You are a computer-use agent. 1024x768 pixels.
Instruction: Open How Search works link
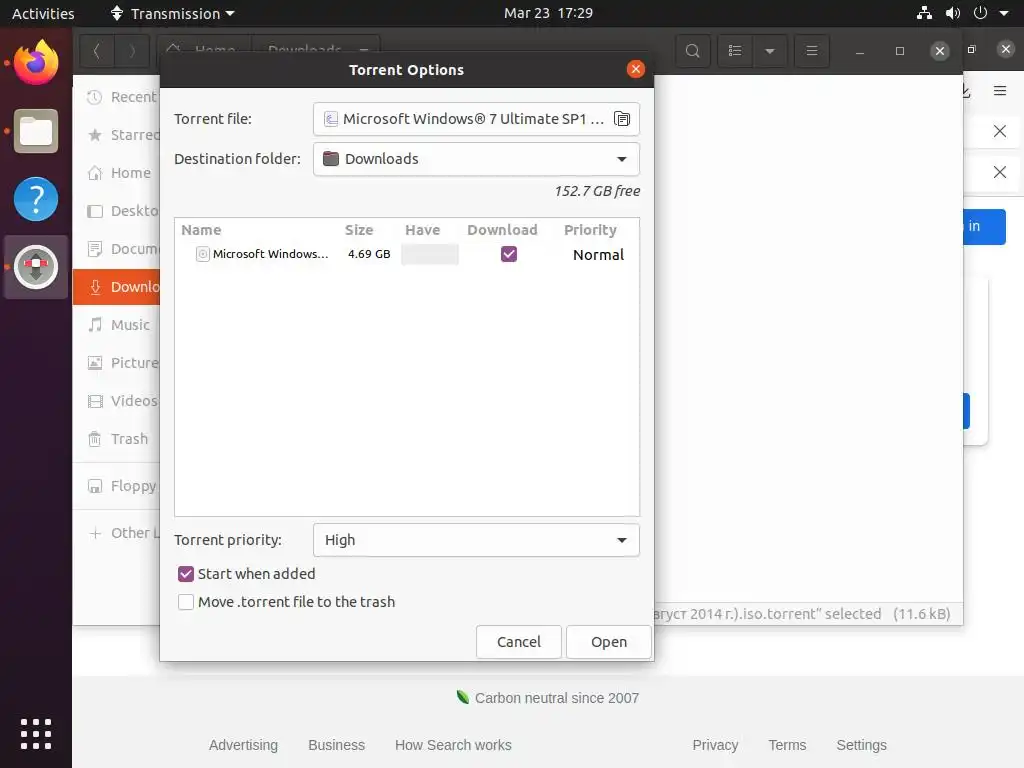453,745
